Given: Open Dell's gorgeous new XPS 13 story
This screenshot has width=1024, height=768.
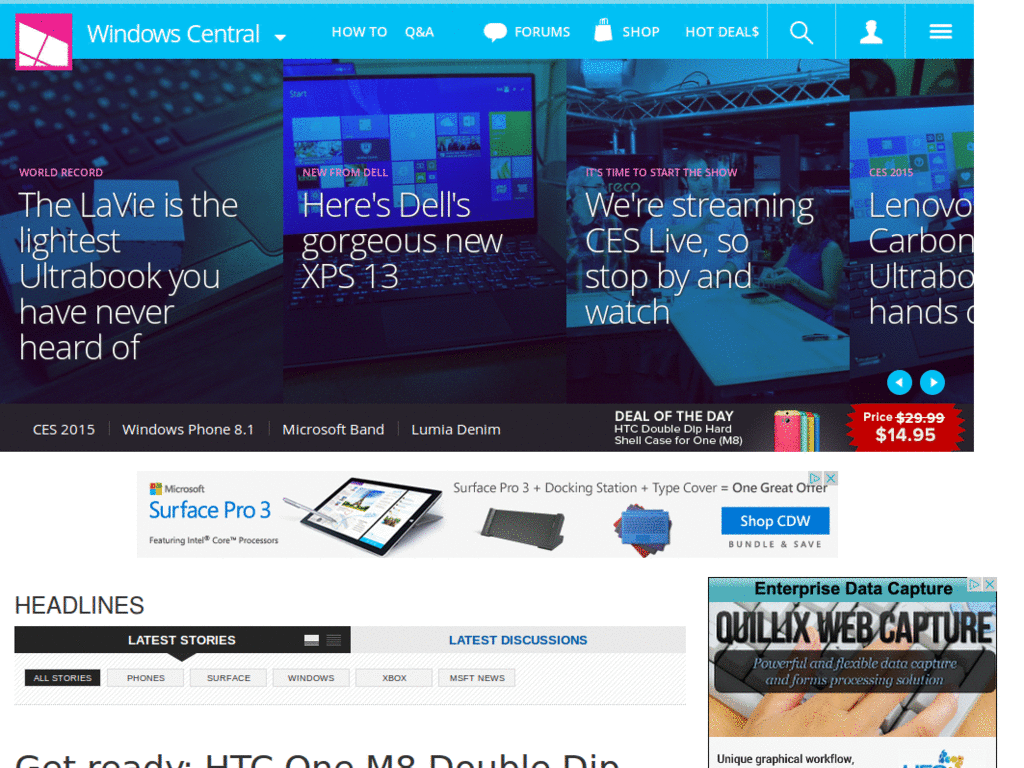Looking at the screenshot, I should point(402,240).
